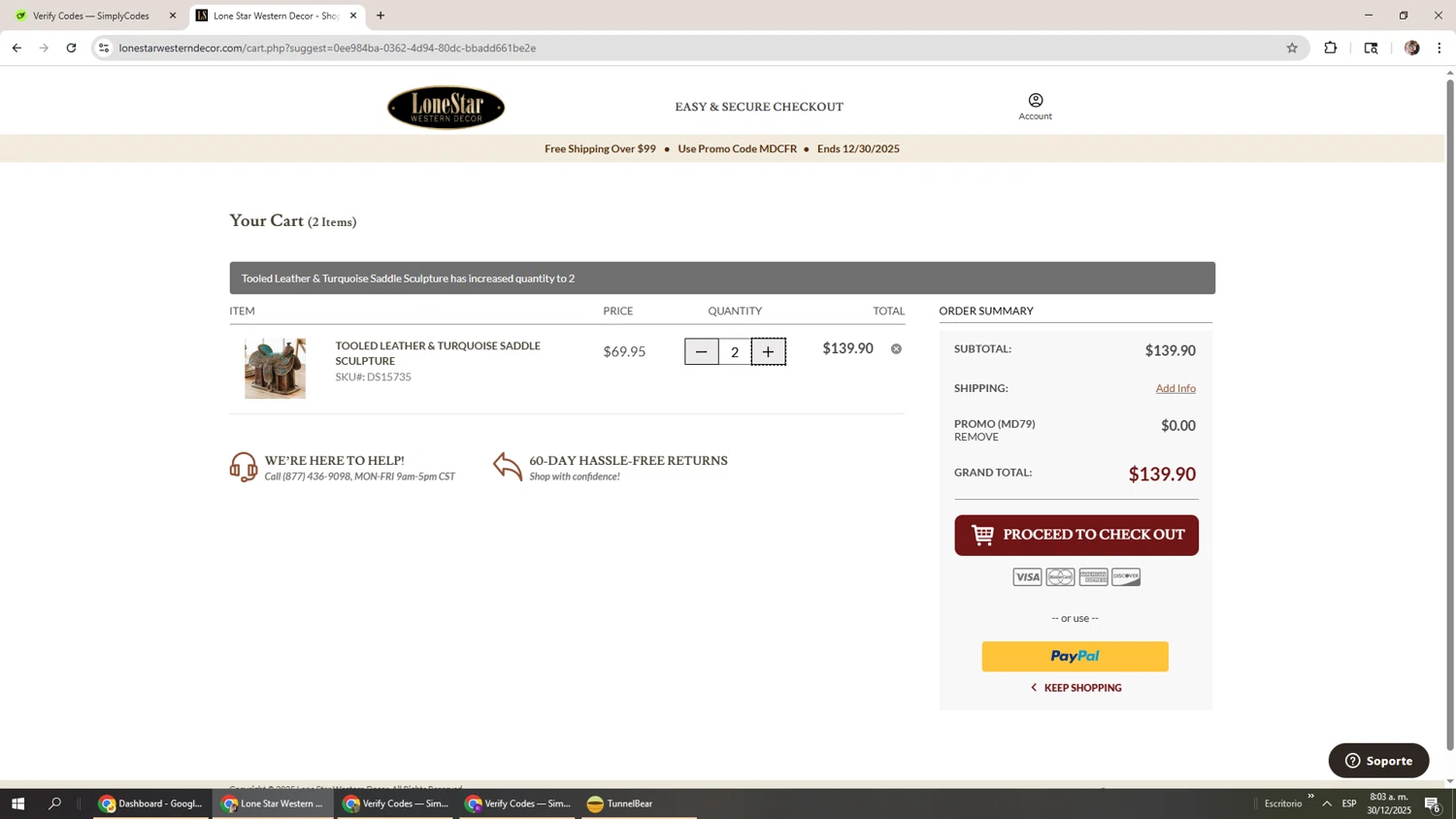Close the Verify Codes browser tab
Image resolution: width=1456 pixels, height=819 pixels.
point(173,16)
